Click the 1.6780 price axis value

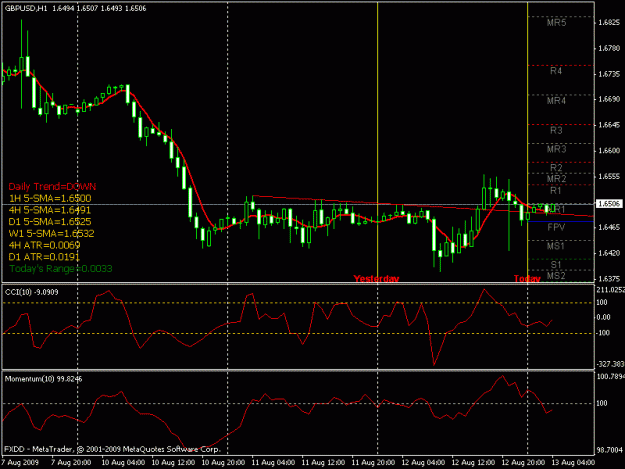point(609,49)
